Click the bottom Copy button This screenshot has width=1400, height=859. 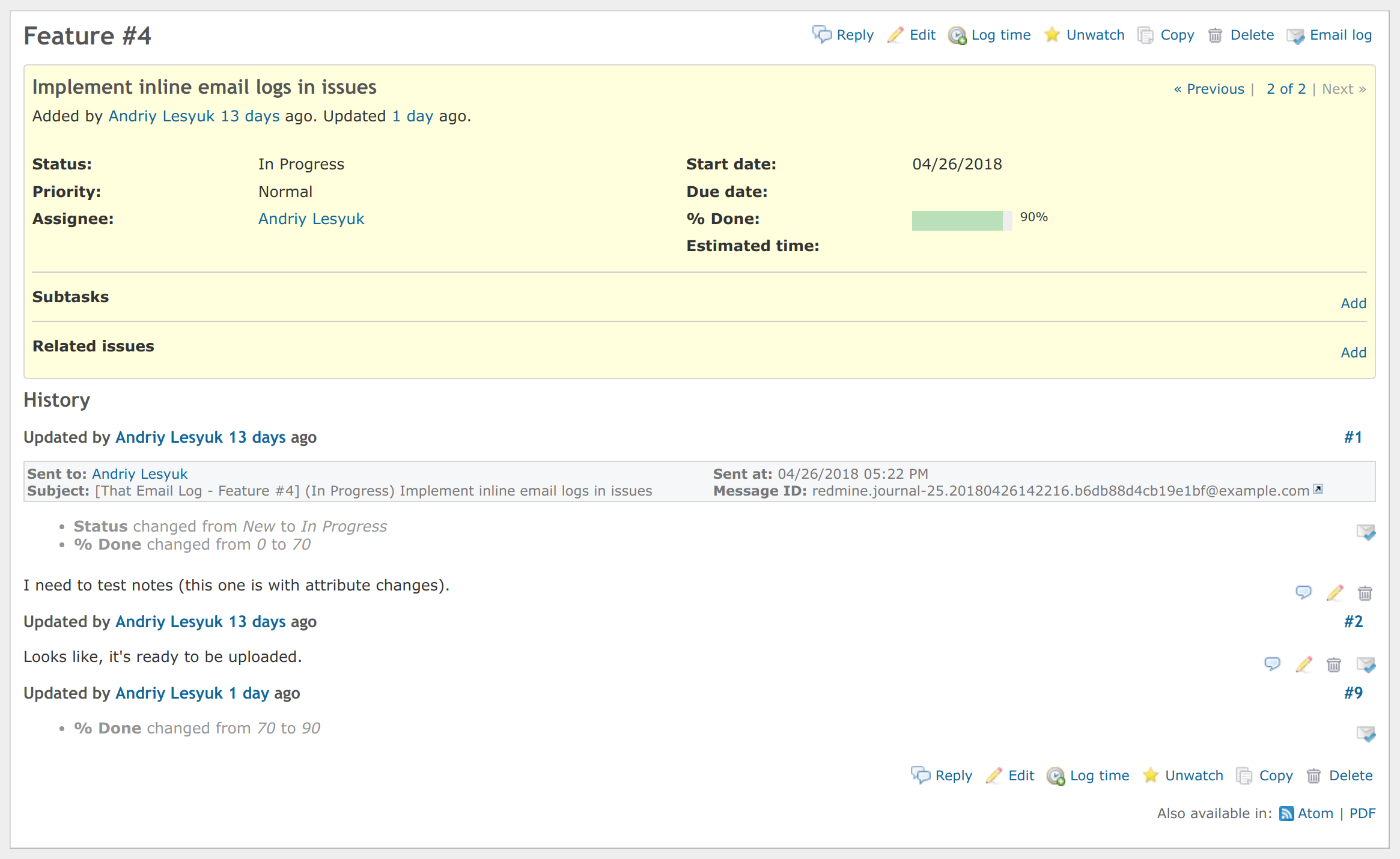(1275, 776)
